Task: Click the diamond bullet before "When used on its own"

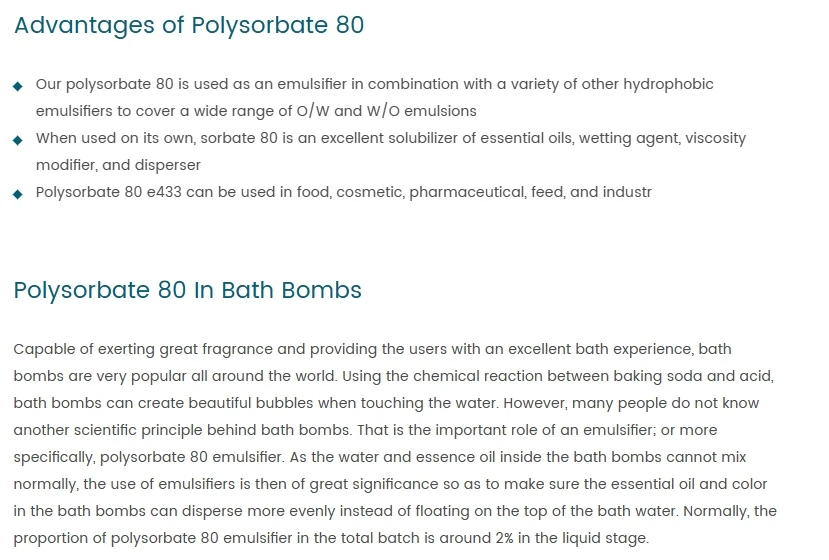Action: click(18, 140)
